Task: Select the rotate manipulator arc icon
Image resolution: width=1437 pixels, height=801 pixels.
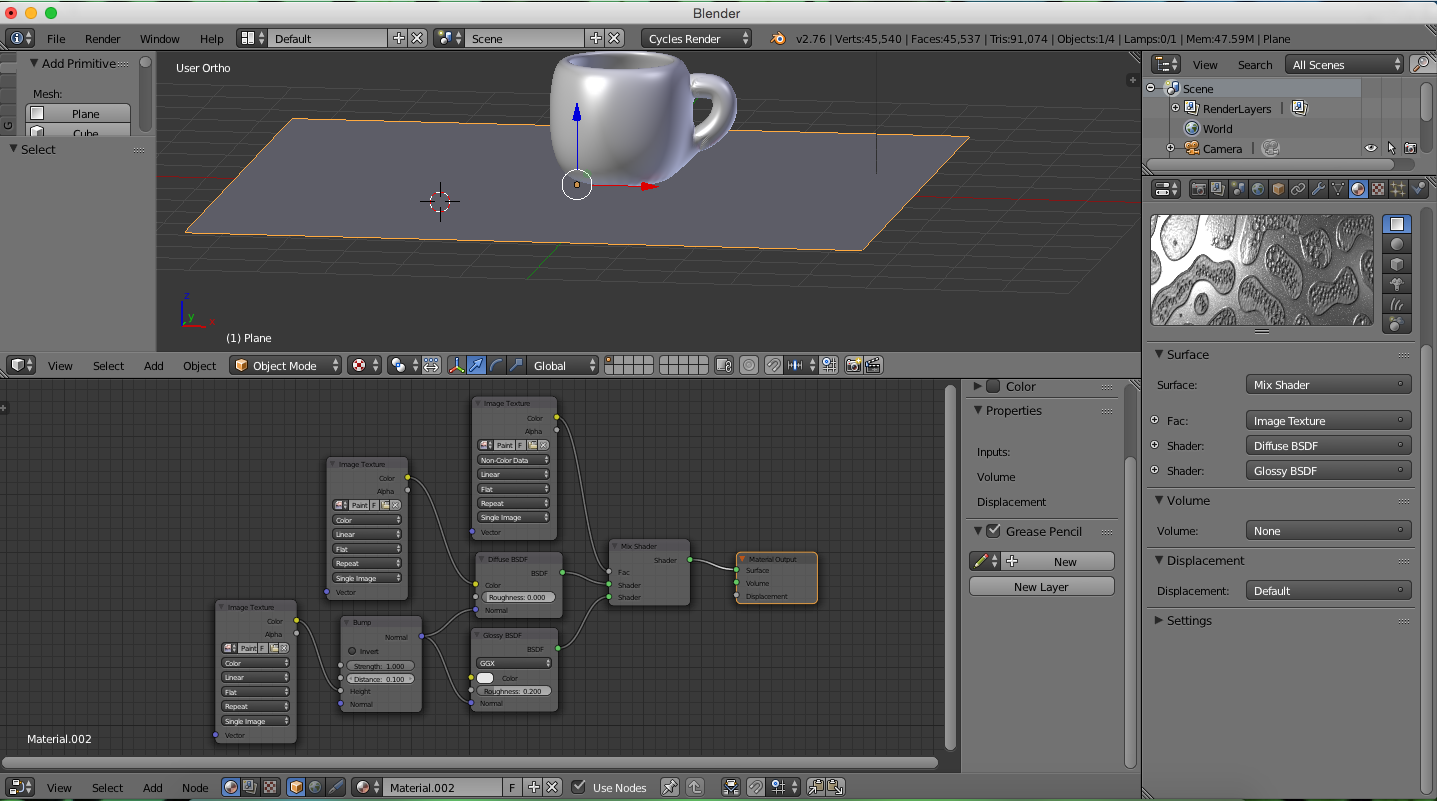Action: [x=496, y=365]
